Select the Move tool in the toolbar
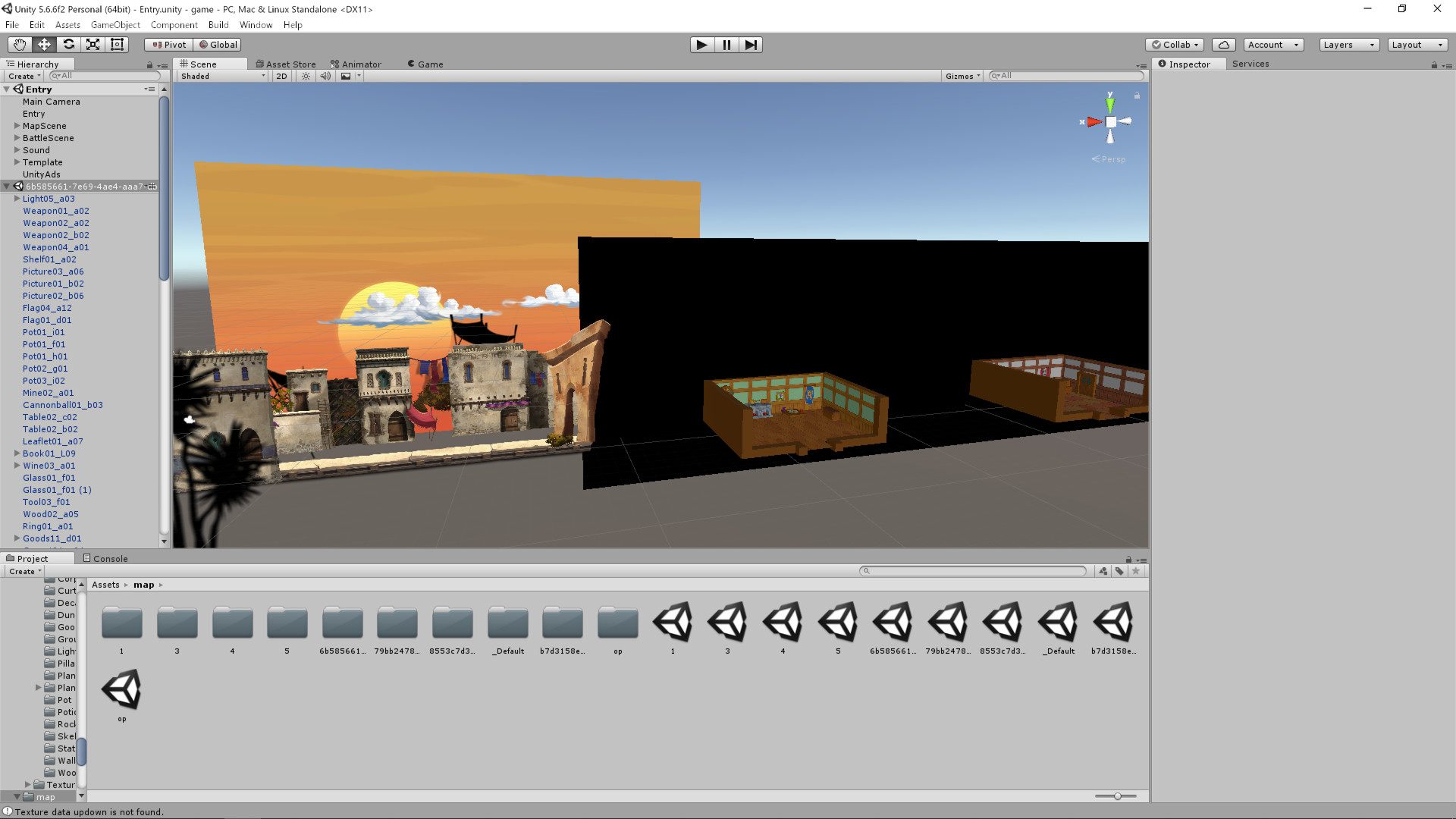Screen dimensions: 1456x819 (43, 44)
